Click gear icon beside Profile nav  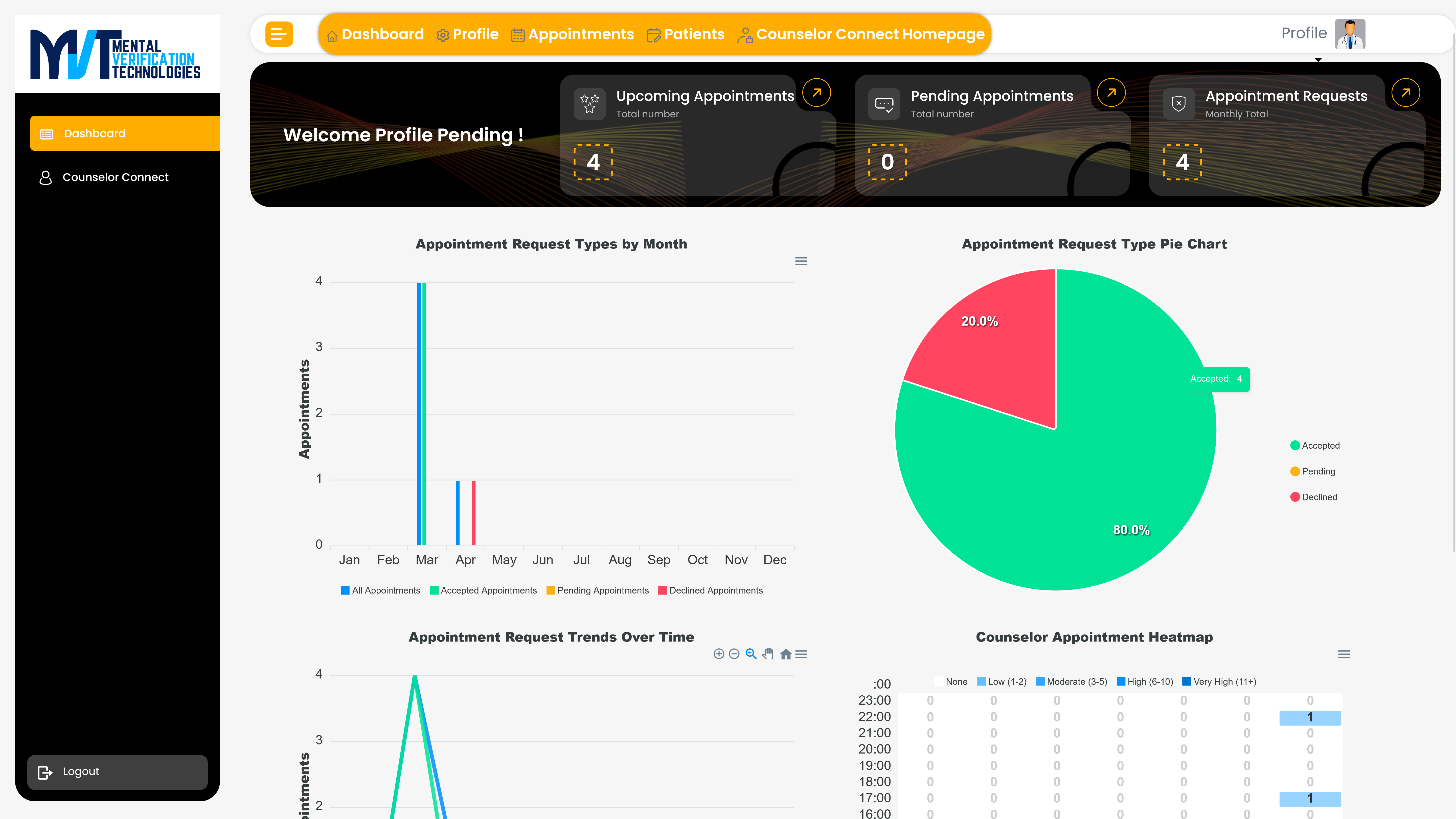443,36
